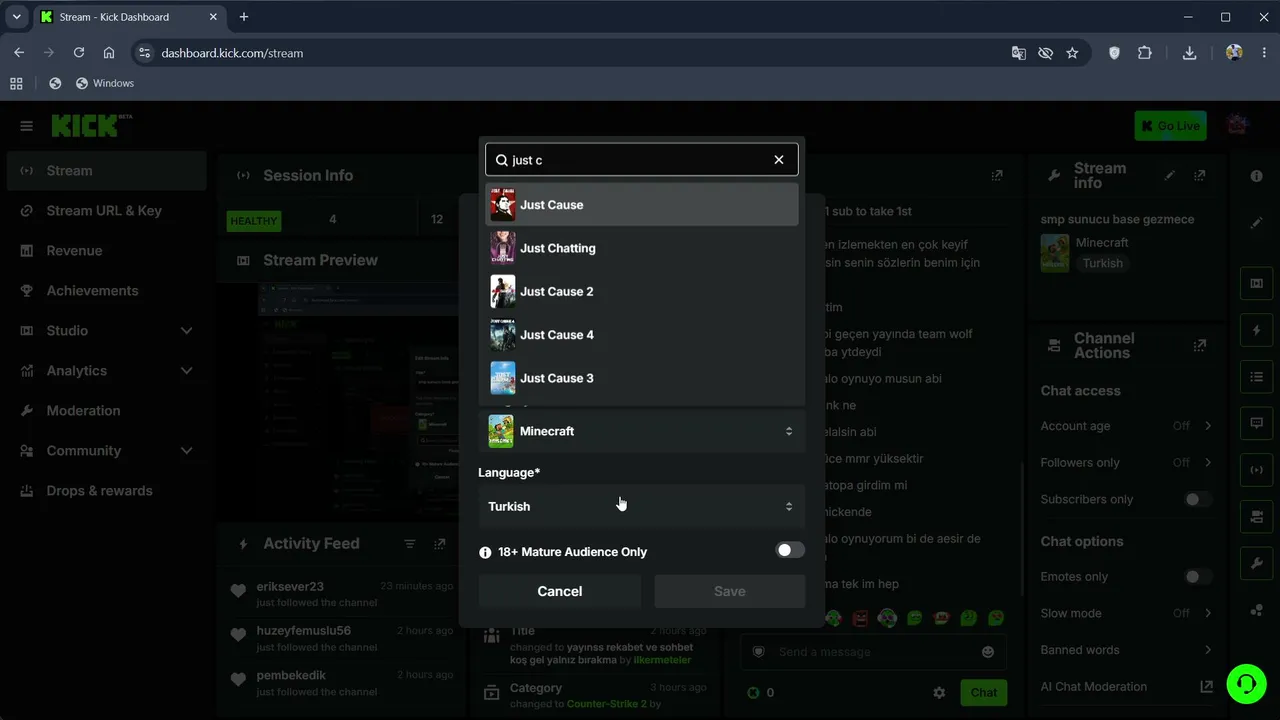
Task: Focus the category search field
Action: (x=642, y=160)
